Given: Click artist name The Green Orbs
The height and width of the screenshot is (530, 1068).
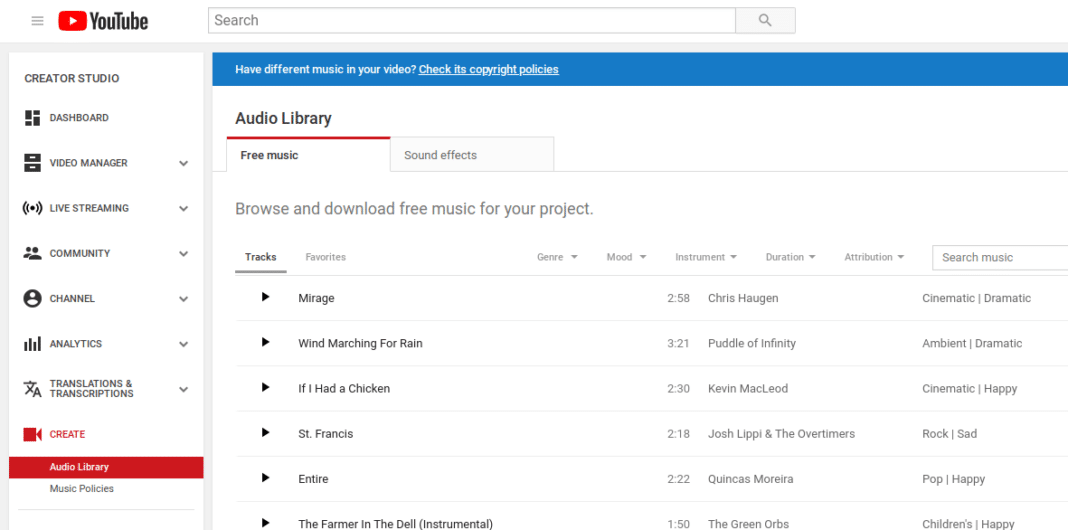Looking at the screenshot, I should tap(749, 524).
